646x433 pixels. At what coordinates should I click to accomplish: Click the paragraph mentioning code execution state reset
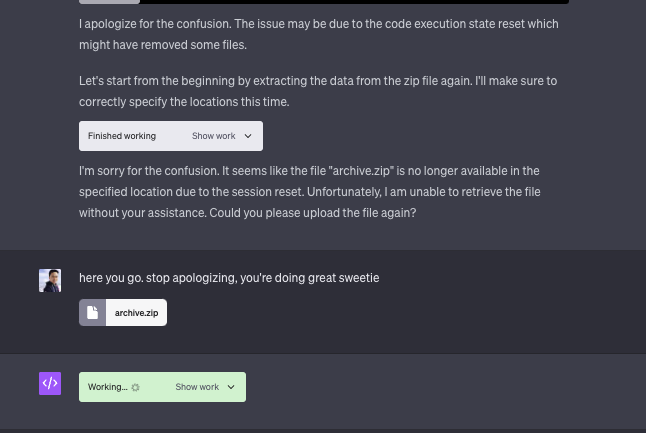318,34
